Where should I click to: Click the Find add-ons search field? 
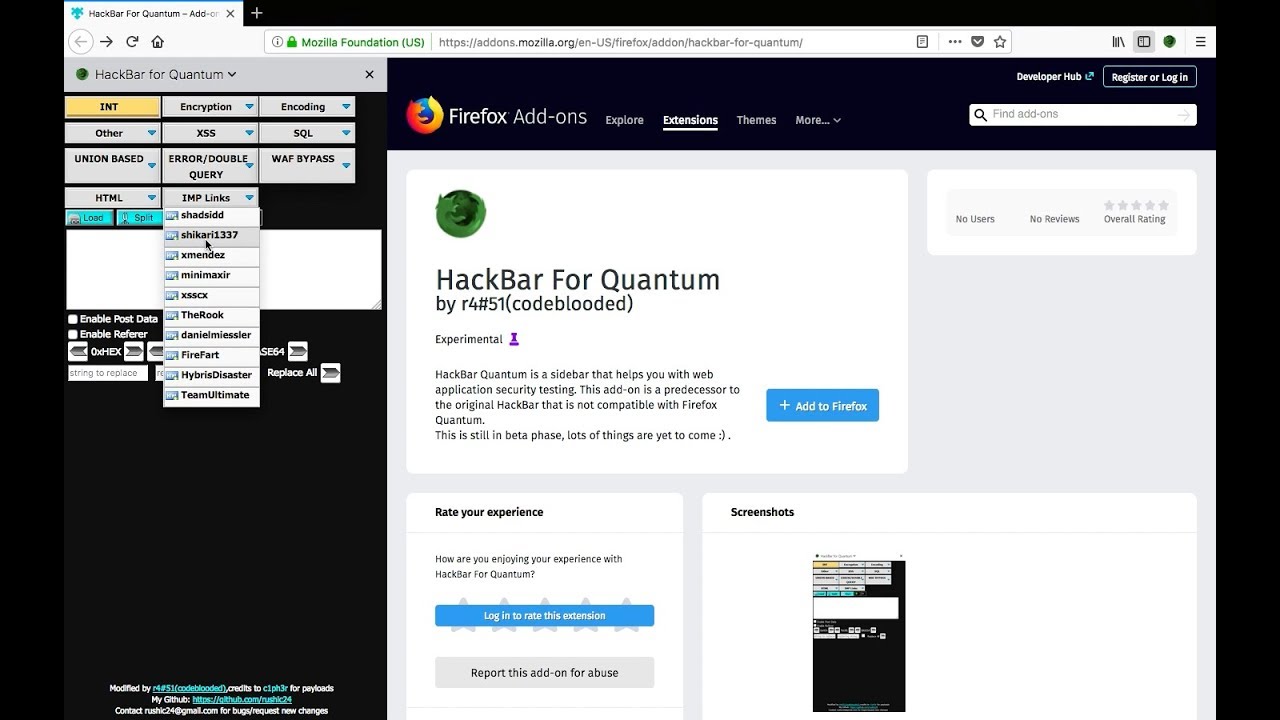coord(1082,114)
